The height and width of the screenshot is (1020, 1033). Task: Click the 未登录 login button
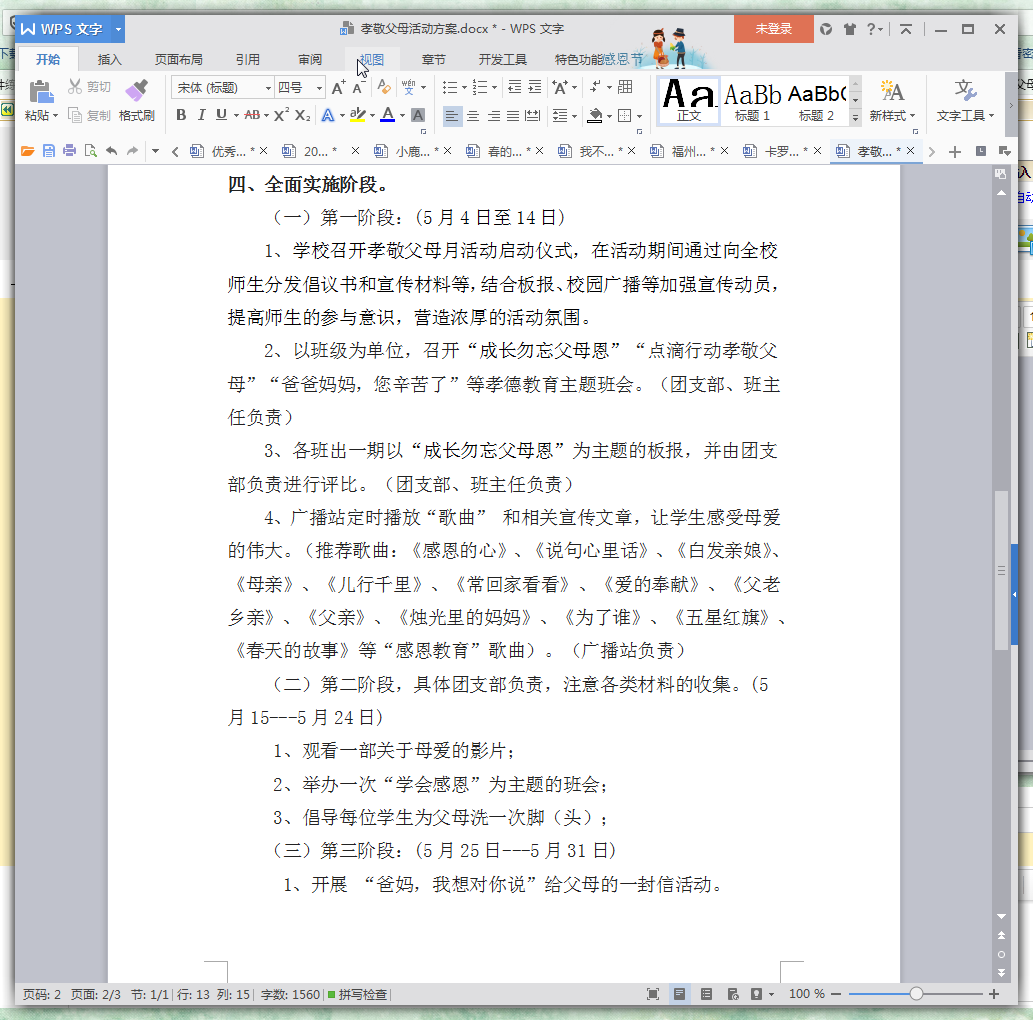click(773, 29)
